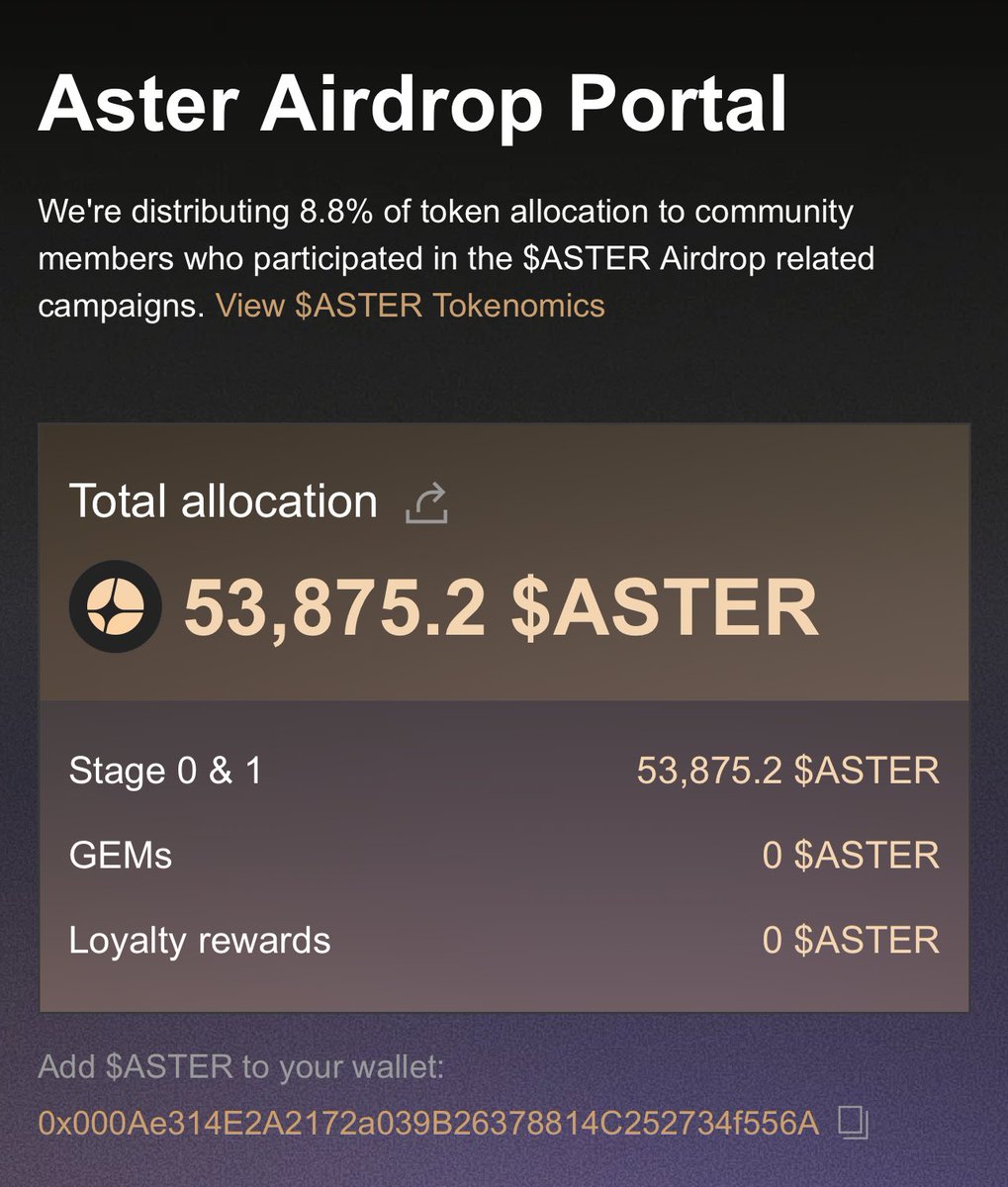Select the GEMs row label
Image resolution: width=1008 pixels, height=1187 pixels.
121,855
